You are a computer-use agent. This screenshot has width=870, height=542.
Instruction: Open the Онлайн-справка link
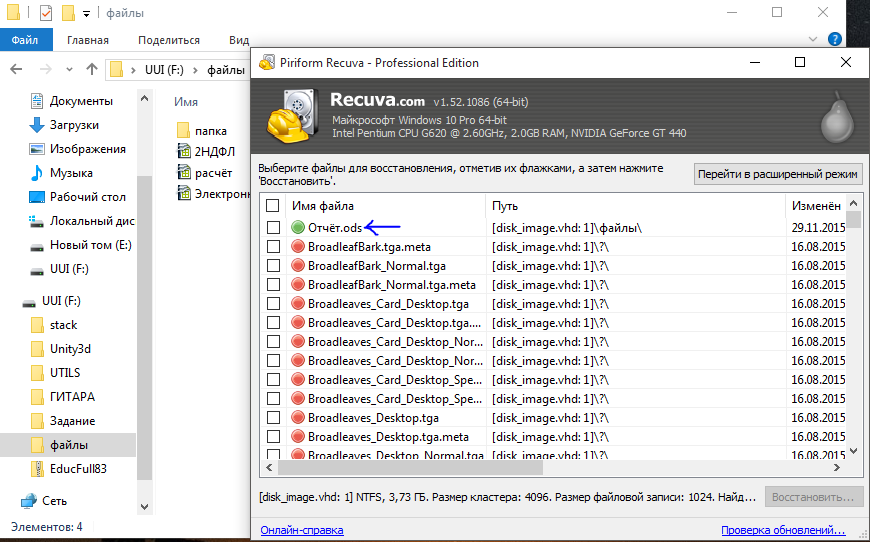(301, 530)
